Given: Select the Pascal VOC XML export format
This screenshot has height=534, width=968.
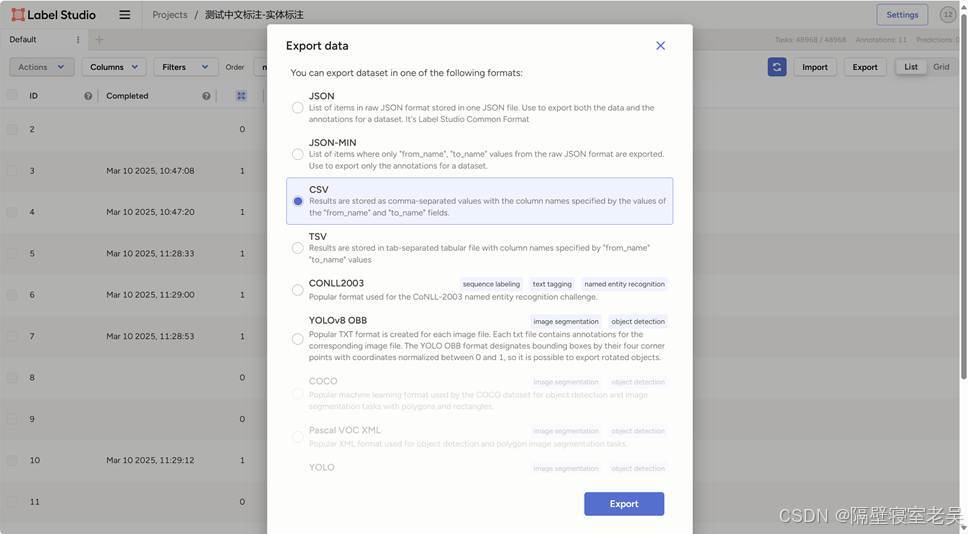Looking at the screenshot, I should coord(298,437).
